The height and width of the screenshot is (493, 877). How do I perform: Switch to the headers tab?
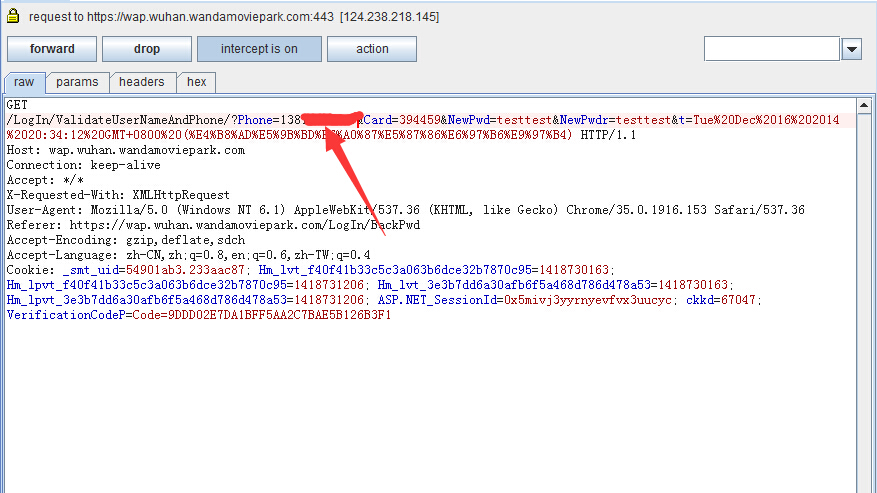tap(142, 82)
